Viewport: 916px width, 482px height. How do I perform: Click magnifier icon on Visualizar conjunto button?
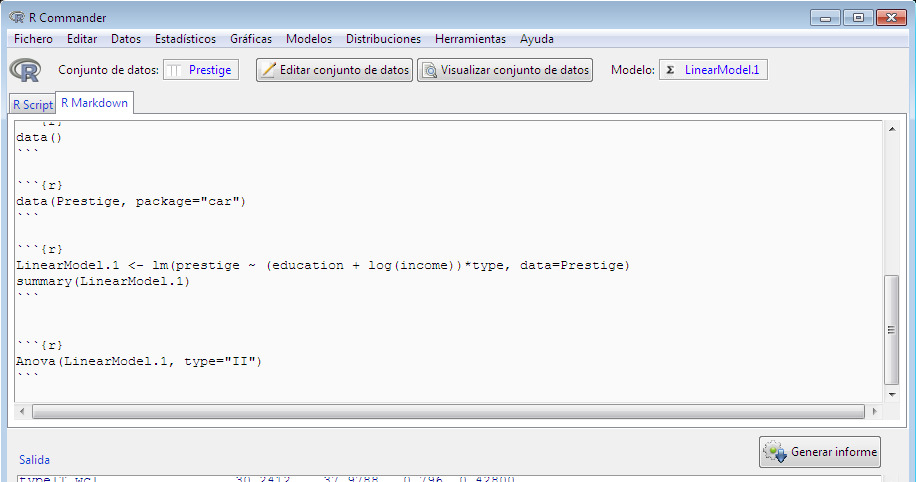pos(430,70)
